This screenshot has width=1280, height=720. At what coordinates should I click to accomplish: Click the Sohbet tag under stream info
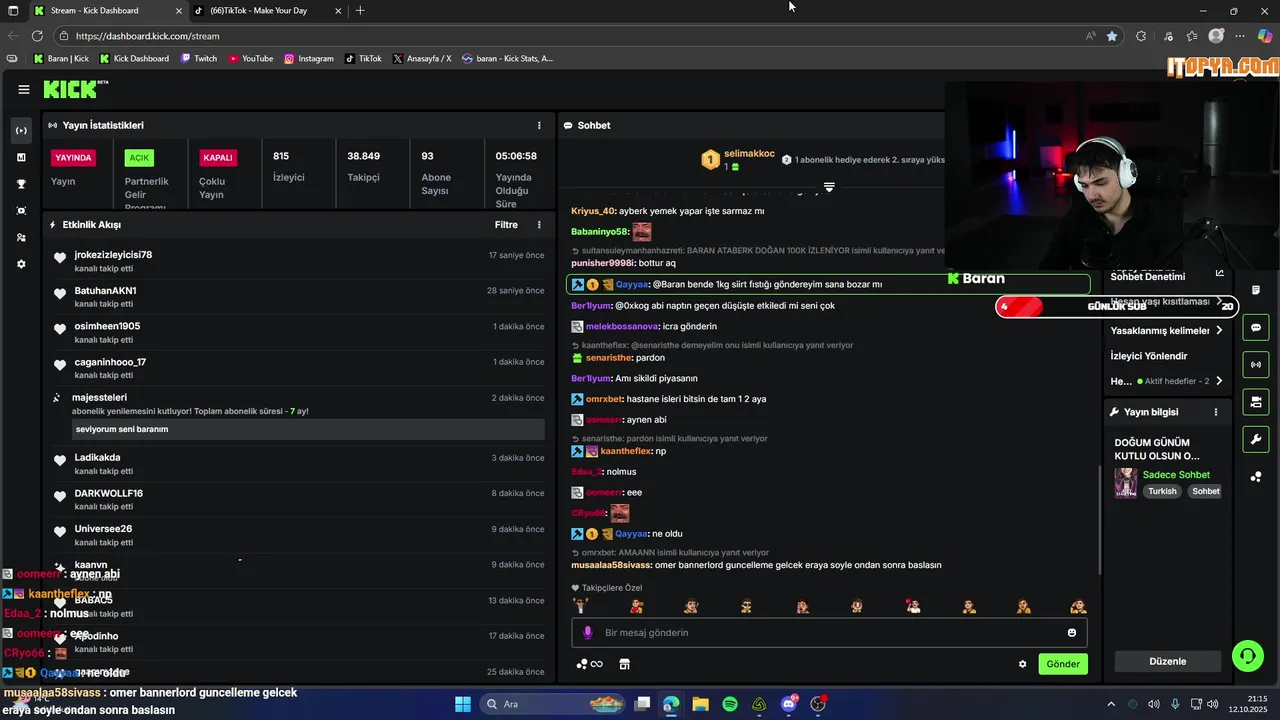click(x=1206, y=492)
